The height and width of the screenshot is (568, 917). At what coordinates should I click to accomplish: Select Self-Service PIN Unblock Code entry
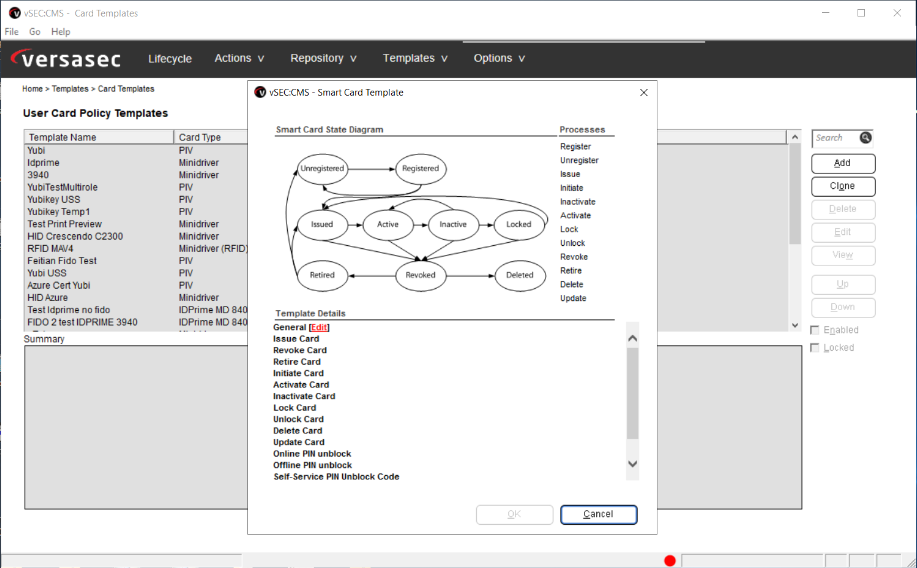click(336, 477)
